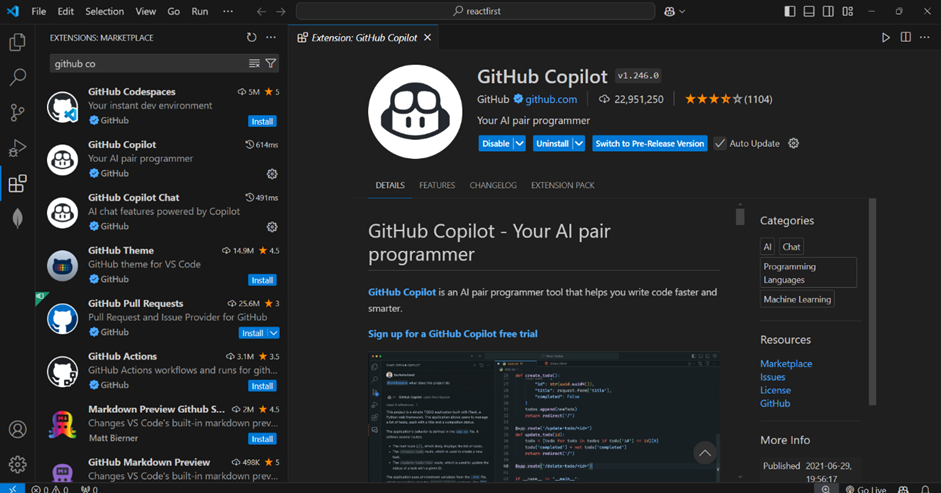This screenshot has height=493, width=941.
Task: Install Markdown Preview Github Styling
Action: 262,439
